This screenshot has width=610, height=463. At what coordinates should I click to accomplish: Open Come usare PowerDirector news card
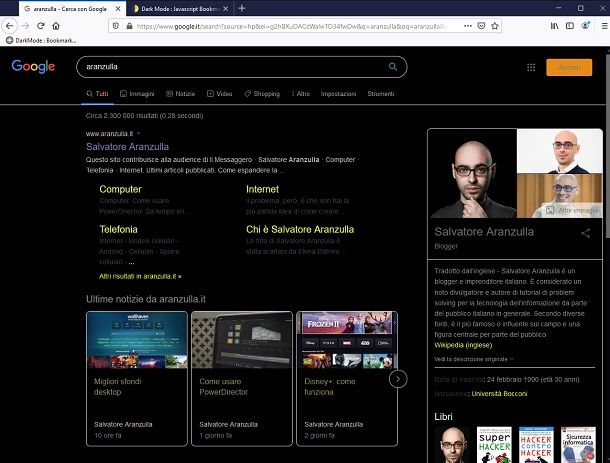click(242, 378)
